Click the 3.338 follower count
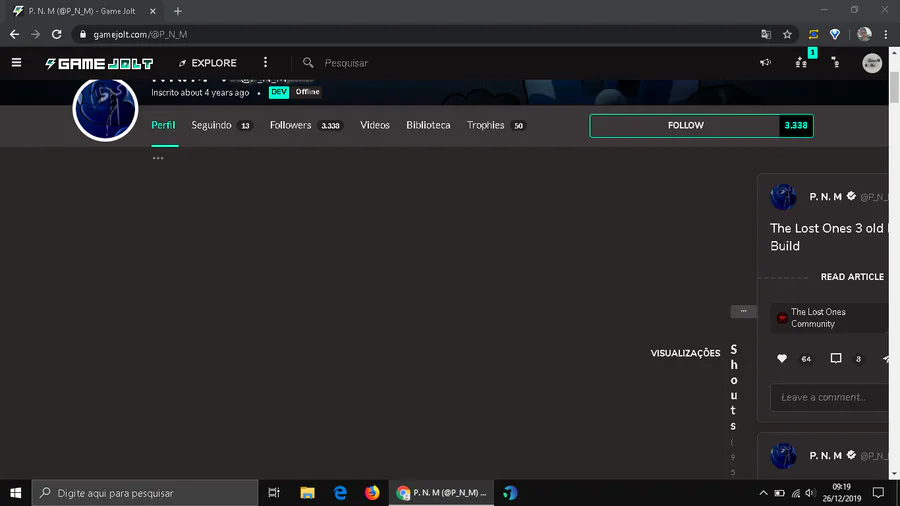Image resolution: width=900 pixels, height=506 pixels. point(796,126)
